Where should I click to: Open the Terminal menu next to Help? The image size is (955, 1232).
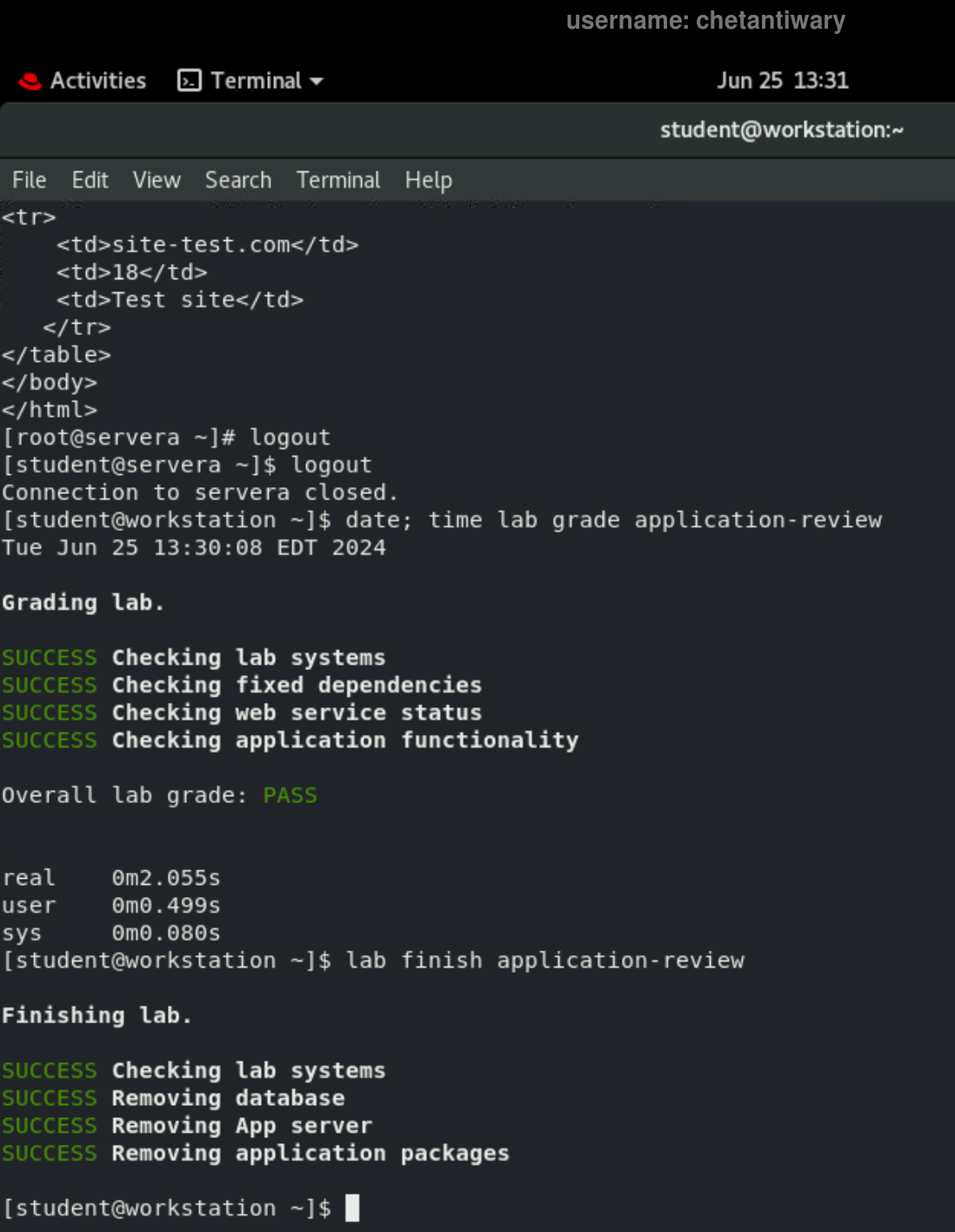click(x=338, y=180)
